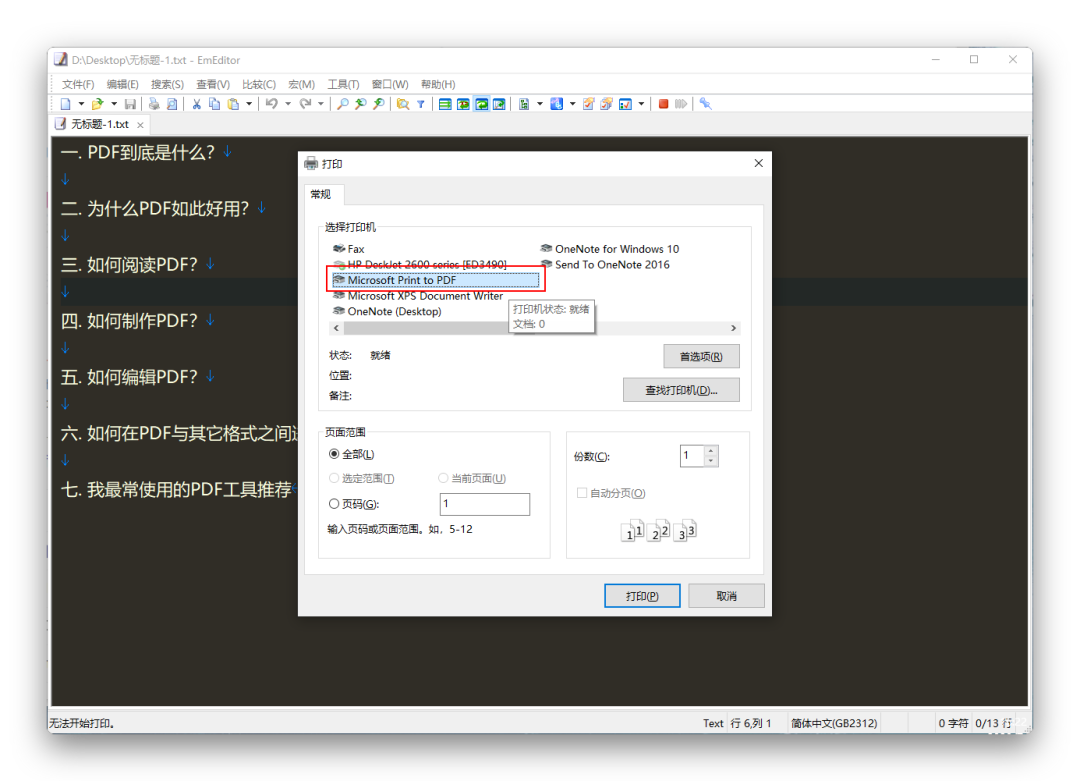Click the Customize Tools wrench-like icon

coord(705,104)
